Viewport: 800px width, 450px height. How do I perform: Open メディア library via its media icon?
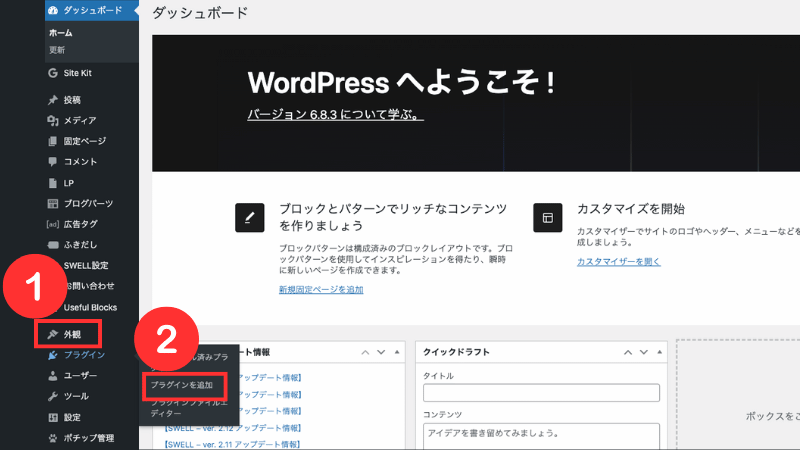click(53, 120)
